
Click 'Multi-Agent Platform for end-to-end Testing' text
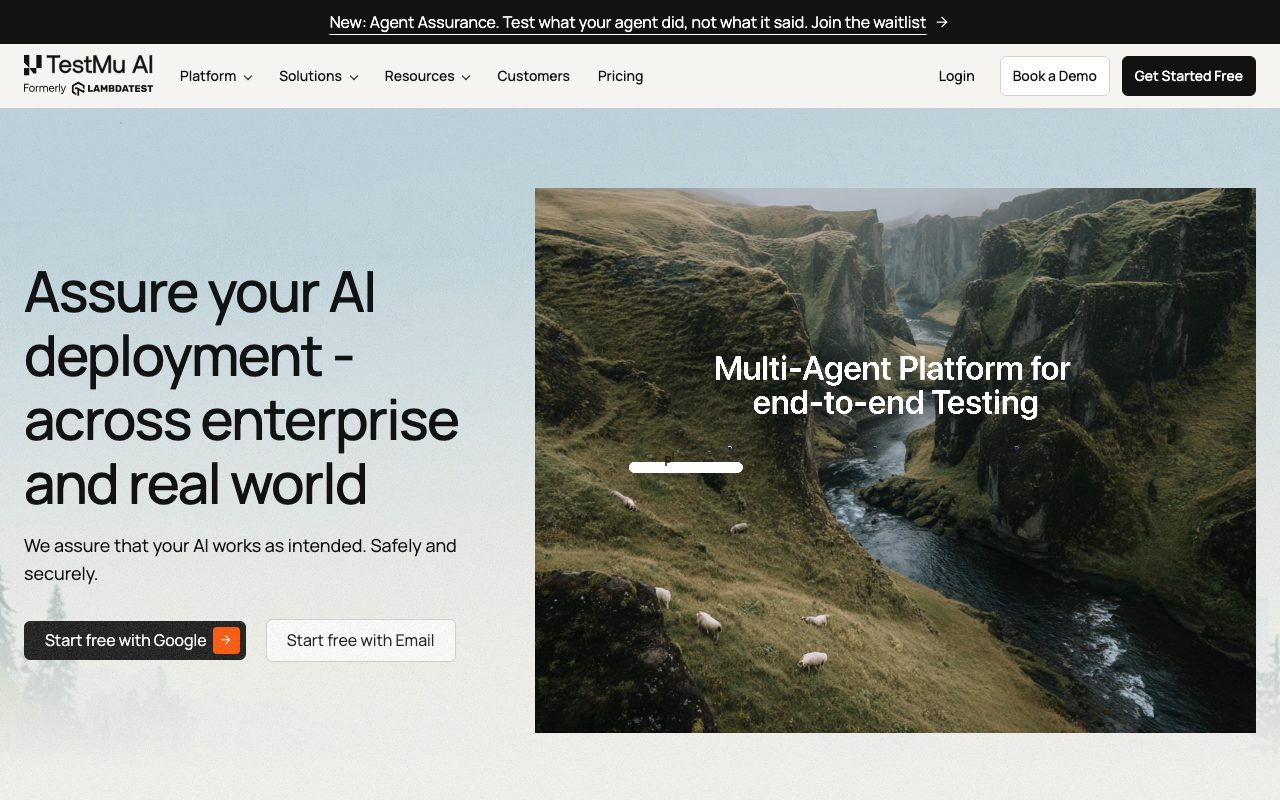892,385
